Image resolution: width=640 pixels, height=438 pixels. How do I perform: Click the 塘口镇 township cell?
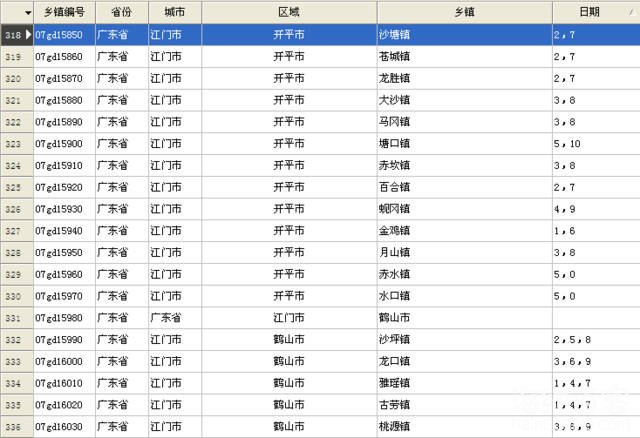pos(464,144)
